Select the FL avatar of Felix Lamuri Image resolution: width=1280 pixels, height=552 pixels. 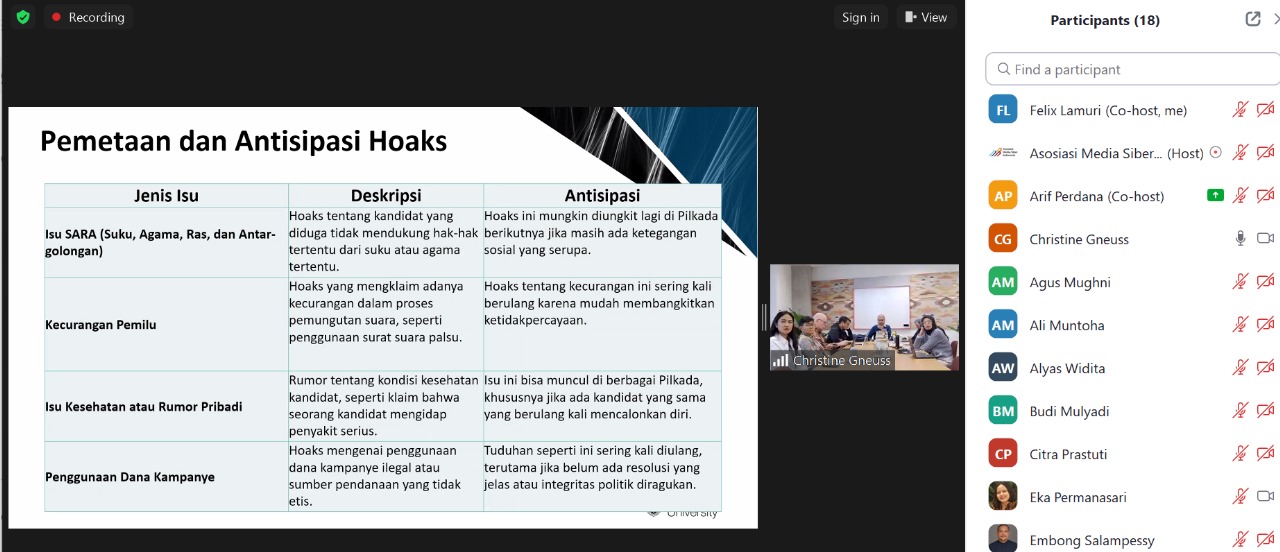1003,110
